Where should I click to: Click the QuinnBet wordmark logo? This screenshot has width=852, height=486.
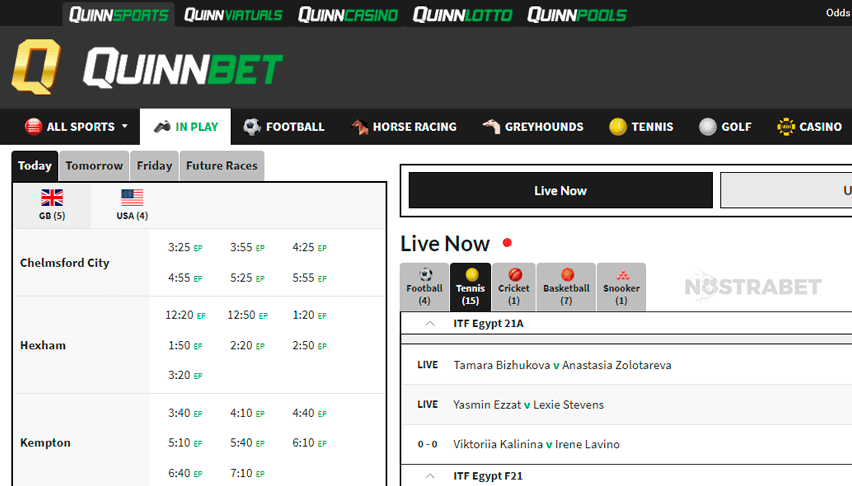tap(183, 67)
